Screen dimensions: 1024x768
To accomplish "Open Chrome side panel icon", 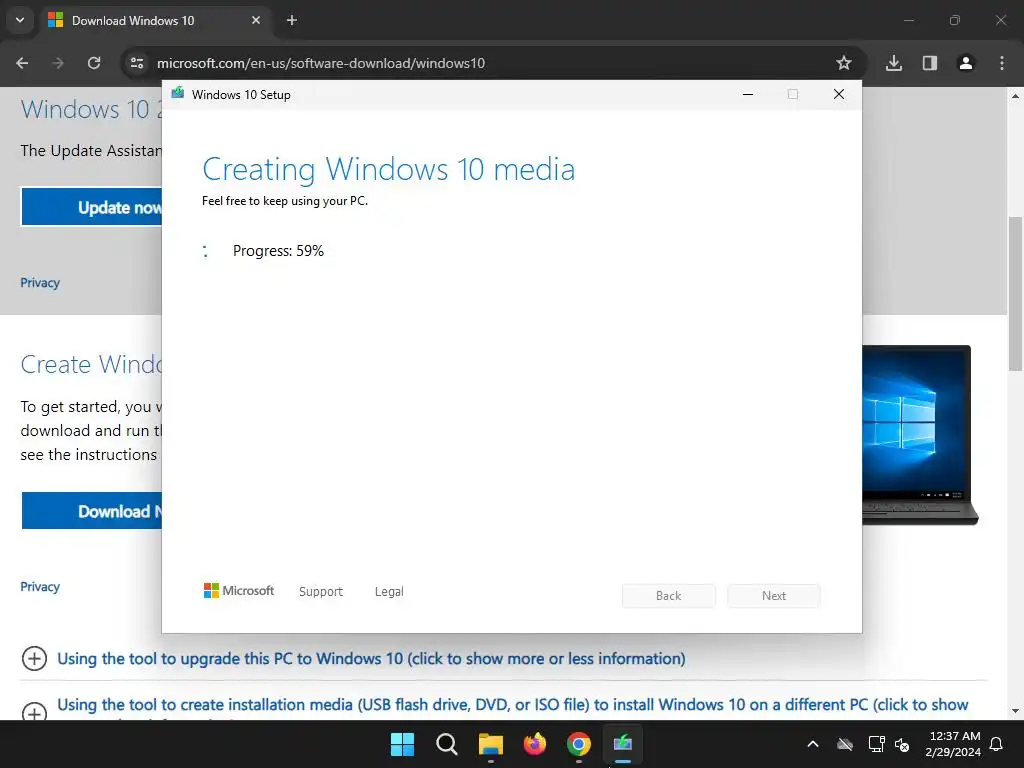I will [x=930, y=63].
